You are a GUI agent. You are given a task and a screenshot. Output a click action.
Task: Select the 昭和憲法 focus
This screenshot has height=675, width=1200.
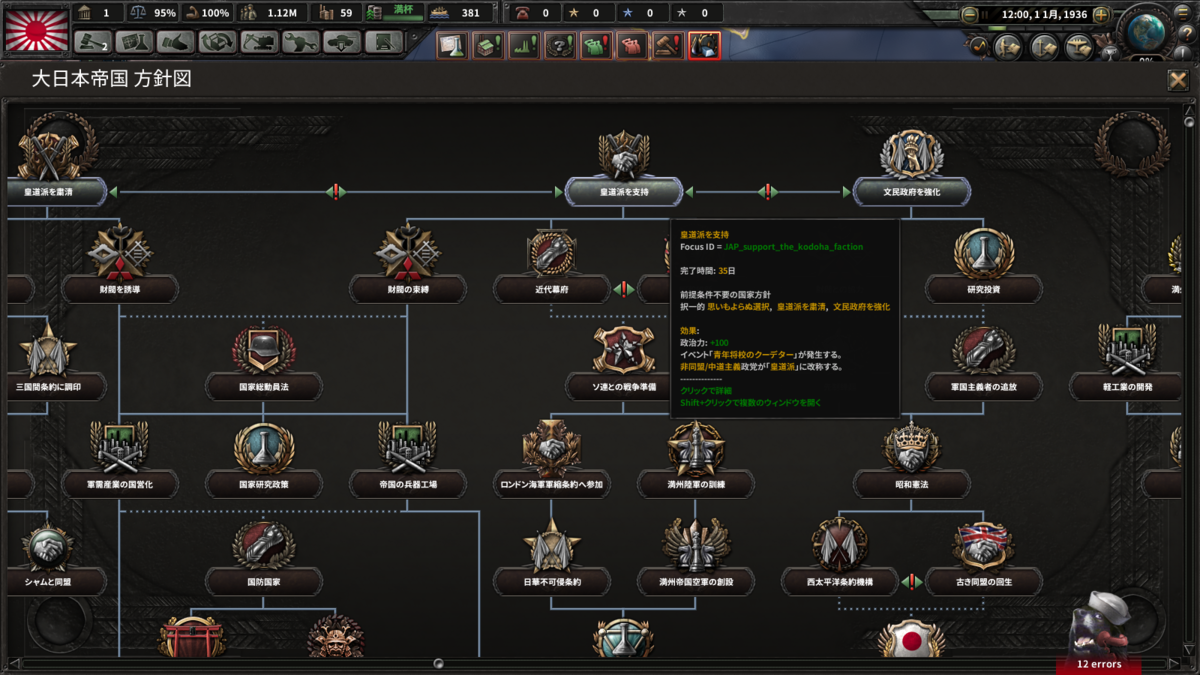(x=912, y=484)
